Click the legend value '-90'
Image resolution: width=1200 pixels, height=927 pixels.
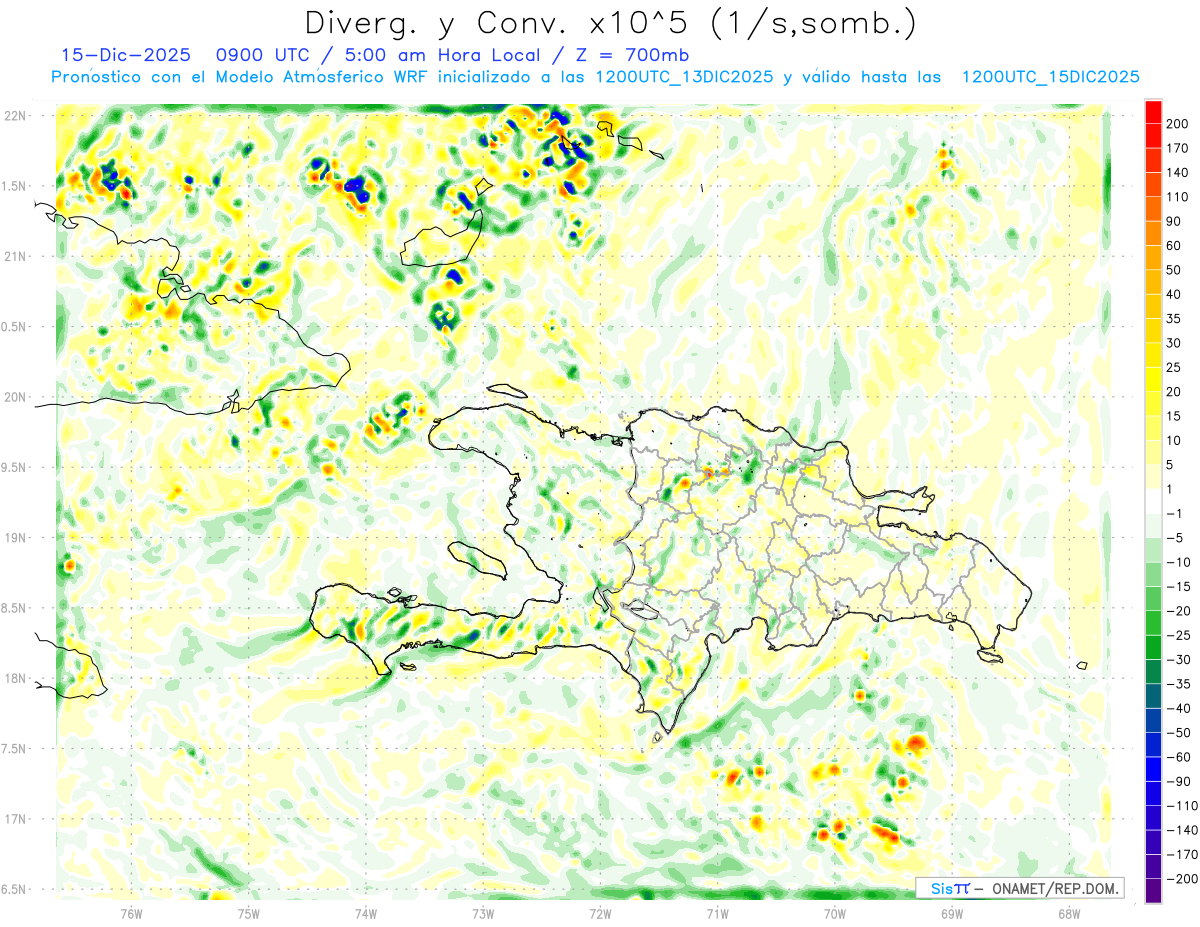[x=1179, y=782]
